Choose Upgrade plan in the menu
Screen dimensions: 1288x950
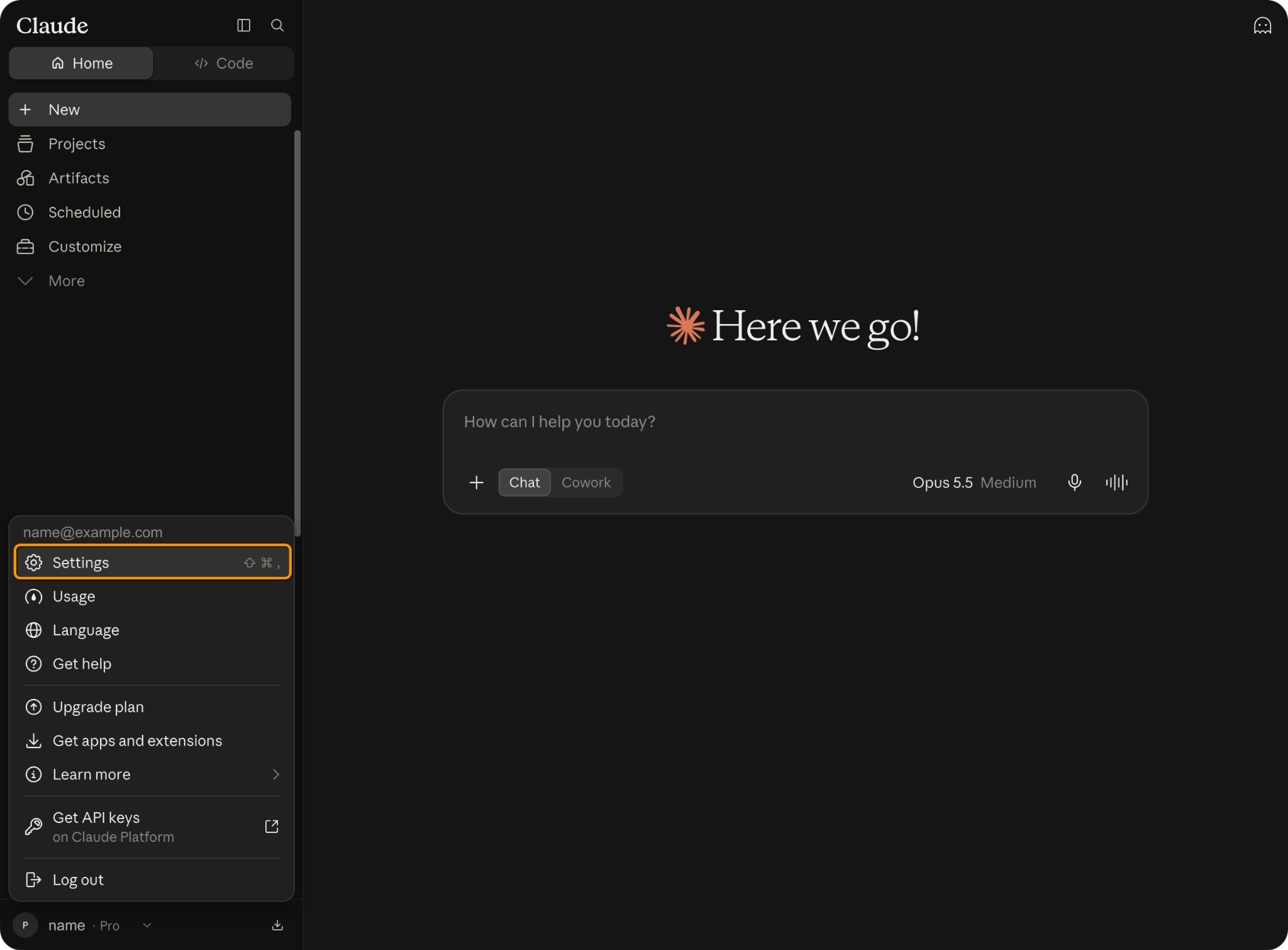pos(152,707)
